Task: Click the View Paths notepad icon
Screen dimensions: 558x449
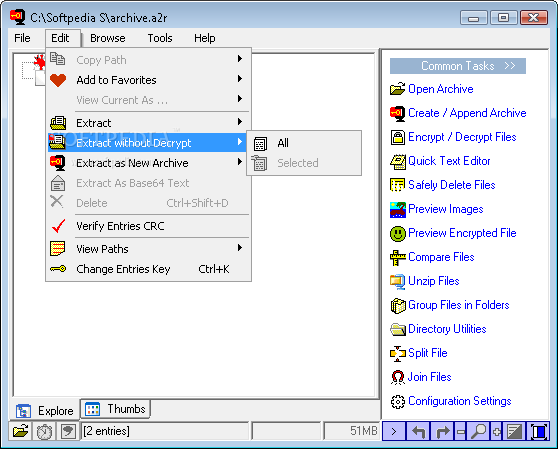Action: click(x=58, y=249)
